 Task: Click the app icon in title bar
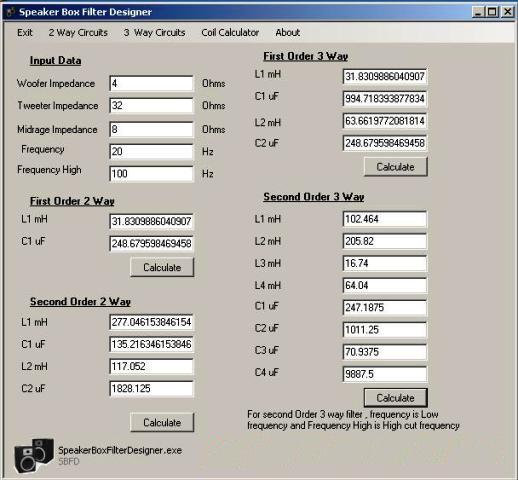(x=11, y=12)
